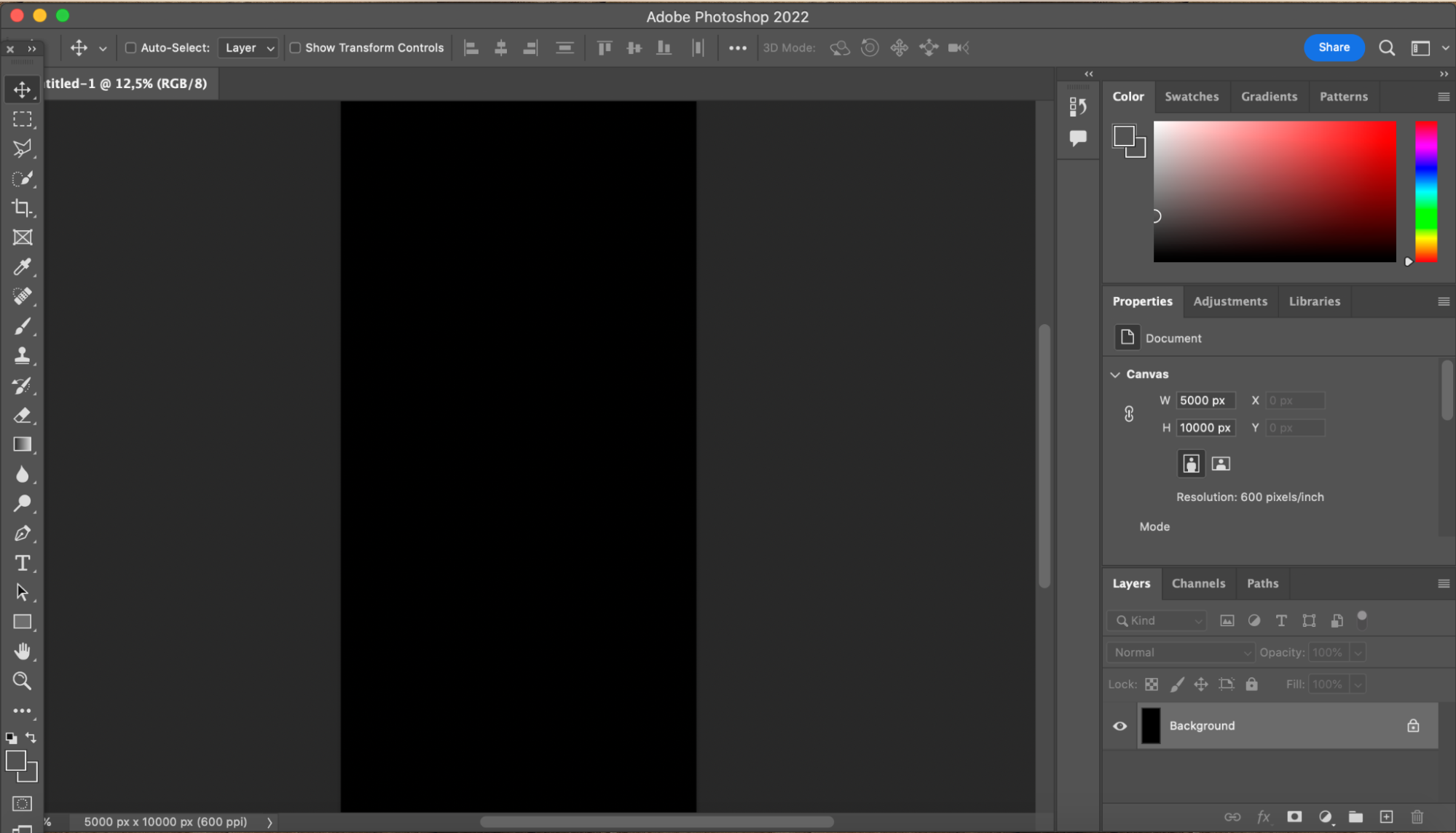Switch to the Swatches tab
1456x833 pixels.
[1191, 97]
